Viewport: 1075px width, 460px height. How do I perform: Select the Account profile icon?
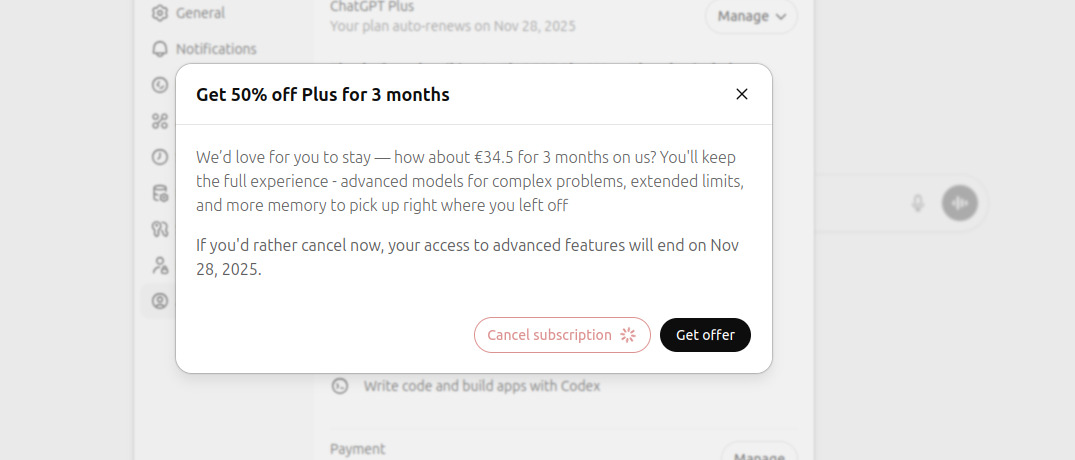click(x=160, y=301)
